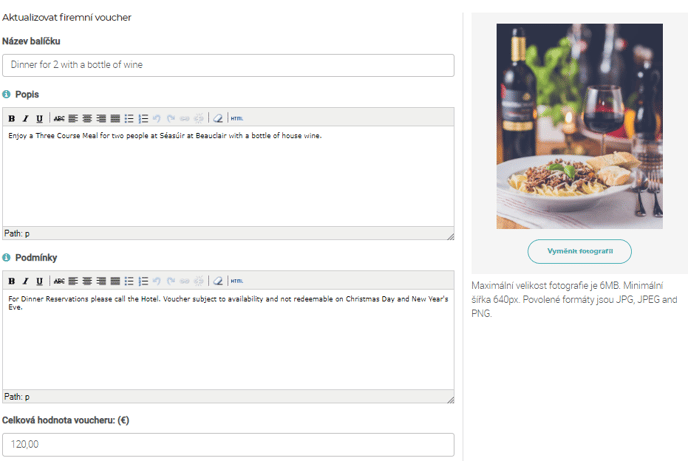Insert bullet list in the Popis editor
The image size is (688, 461).
click(x=129, y=118)
